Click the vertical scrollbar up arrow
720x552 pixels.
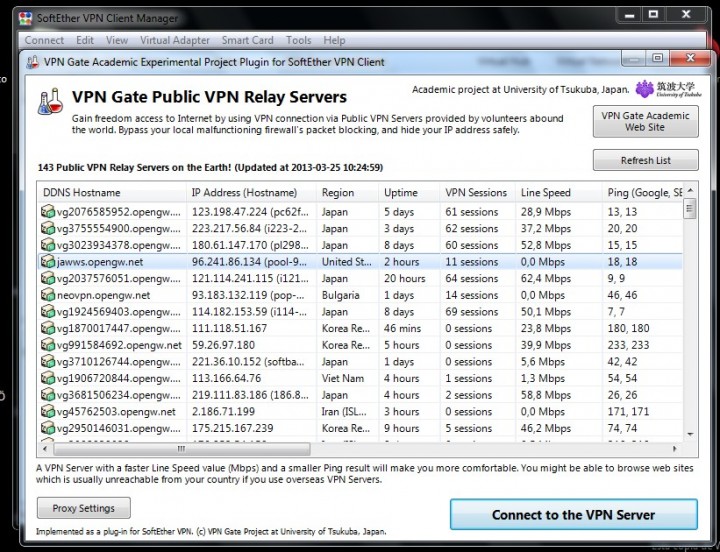pos(690,190)
